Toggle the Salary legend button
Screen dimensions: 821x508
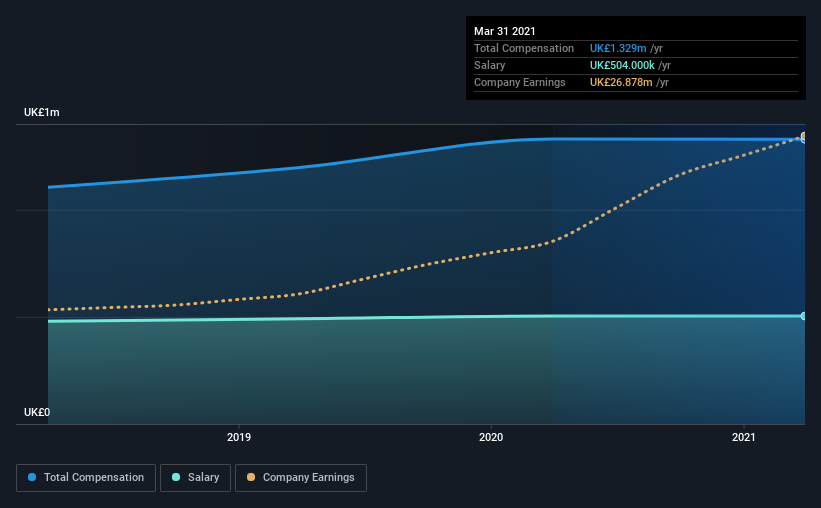tap(195, 478)
